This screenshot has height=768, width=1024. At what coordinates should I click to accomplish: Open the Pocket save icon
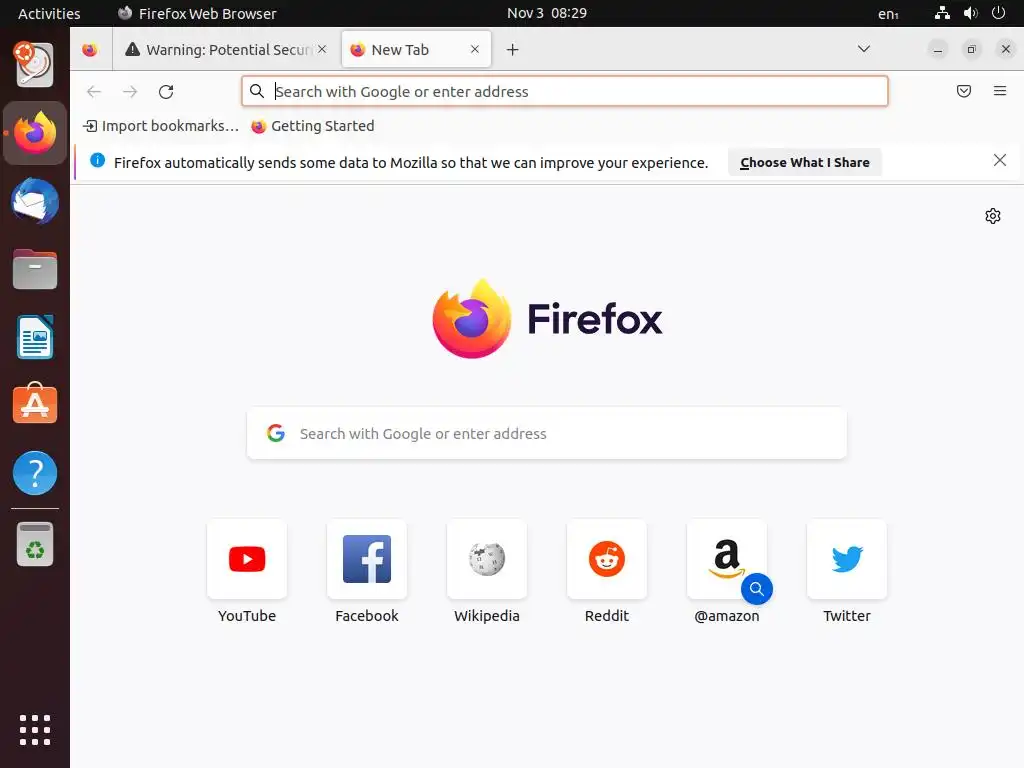(964, 91)
